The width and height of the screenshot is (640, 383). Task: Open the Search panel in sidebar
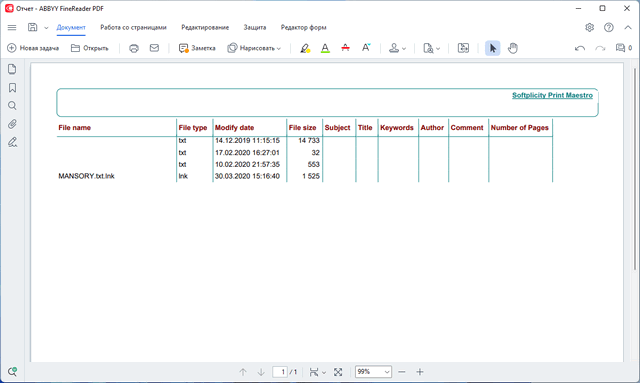pos(12,106)
